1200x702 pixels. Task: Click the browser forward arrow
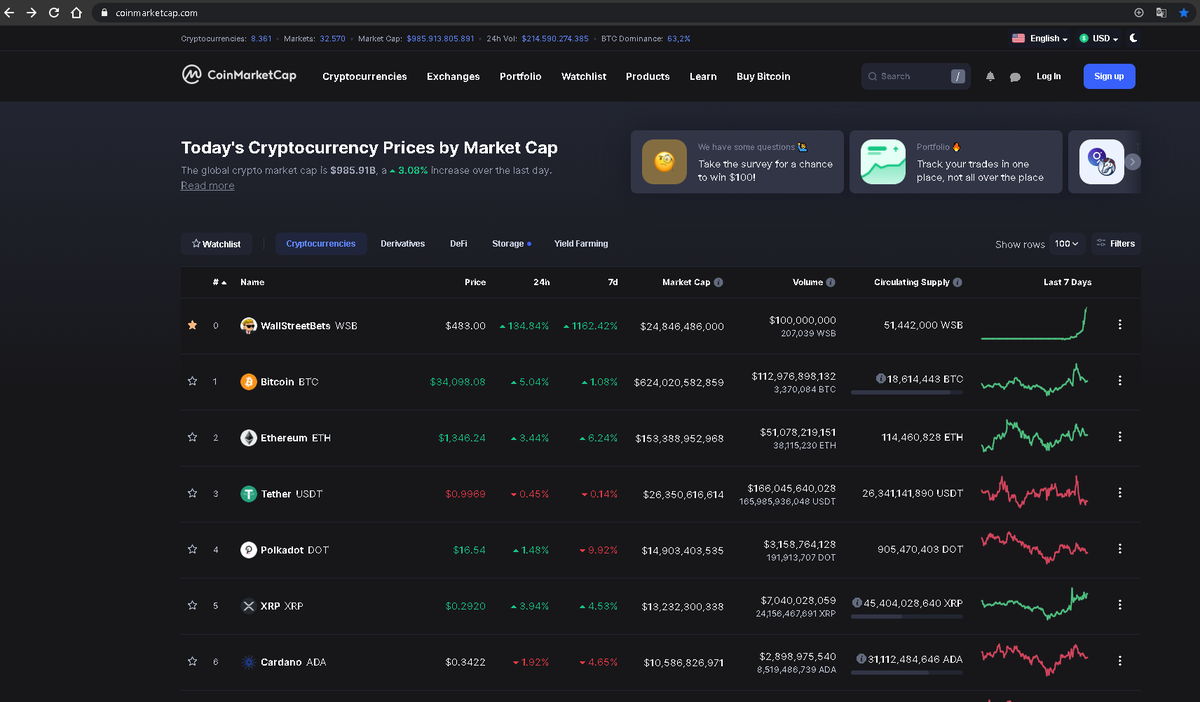coord(31,13)
